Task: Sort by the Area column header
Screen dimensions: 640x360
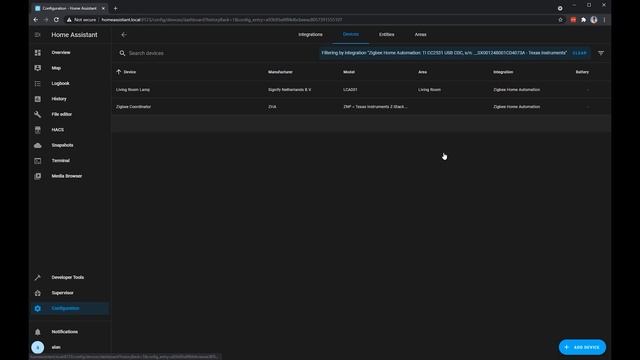Action: [422, 72]
